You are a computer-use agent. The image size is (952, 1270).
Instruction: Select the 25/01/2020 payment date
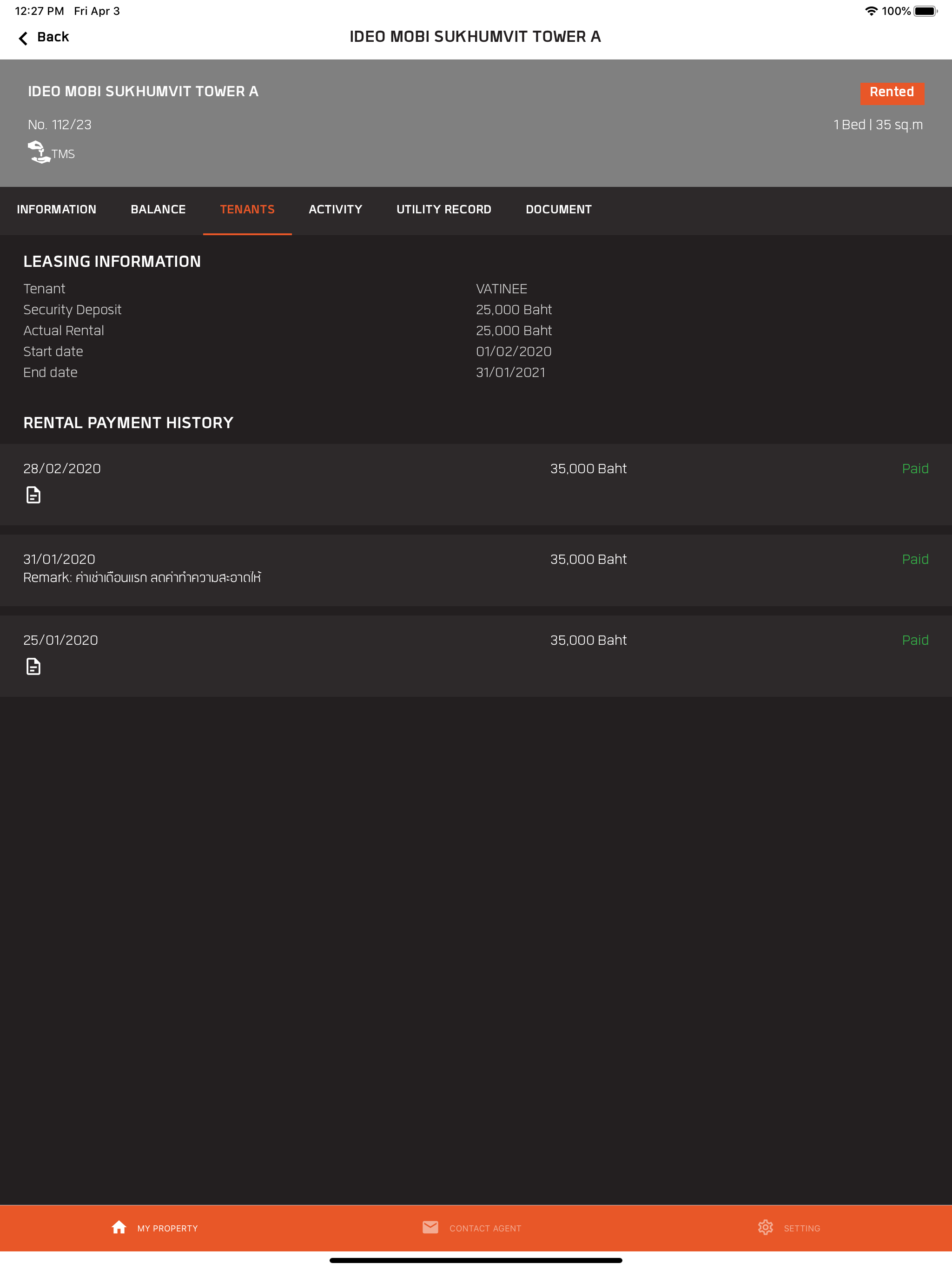point(60,640)
